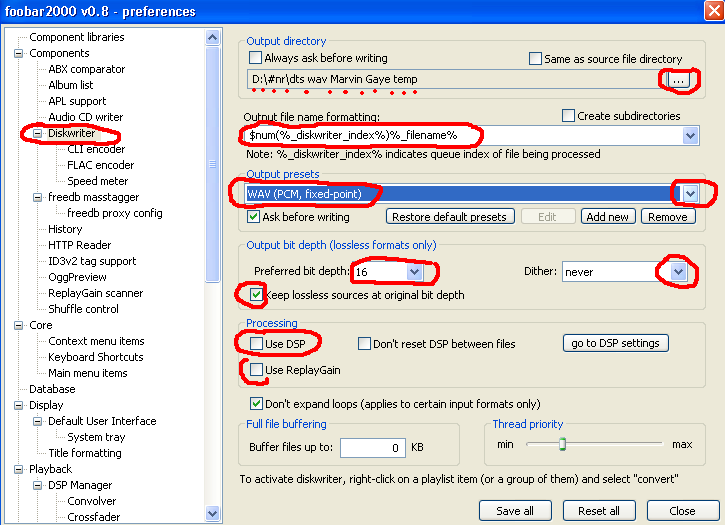Select Context menu items page
This screenshot has height=525, width=725.
pos(96,341)
